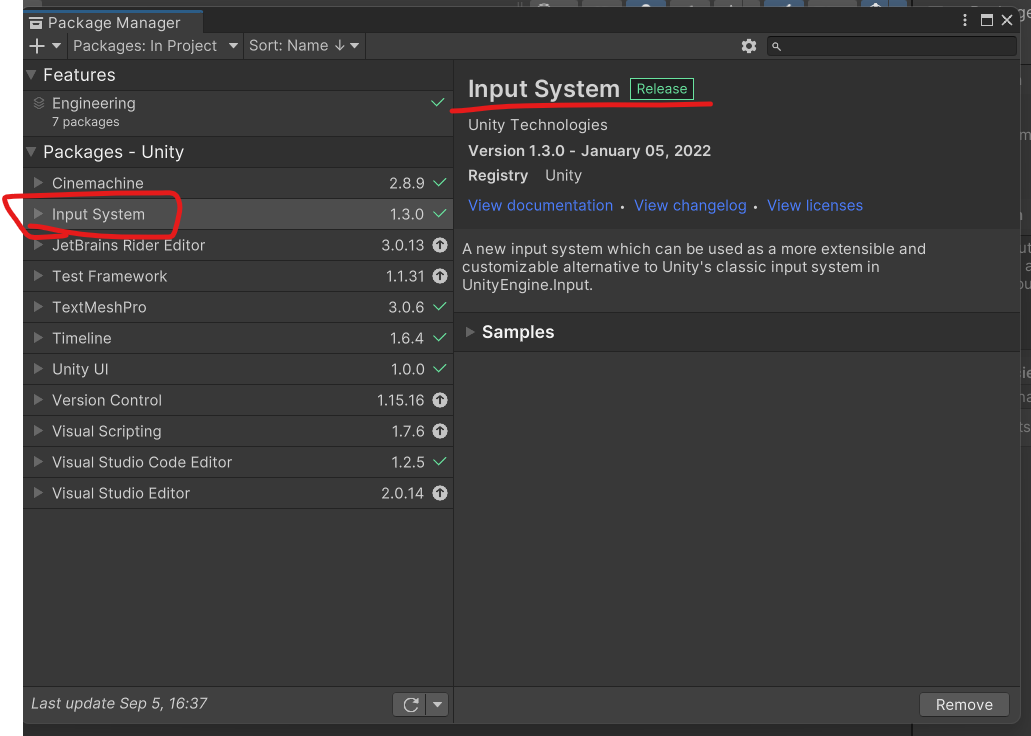
Task: Click the Release tag badge
Action: coord(661,89)
